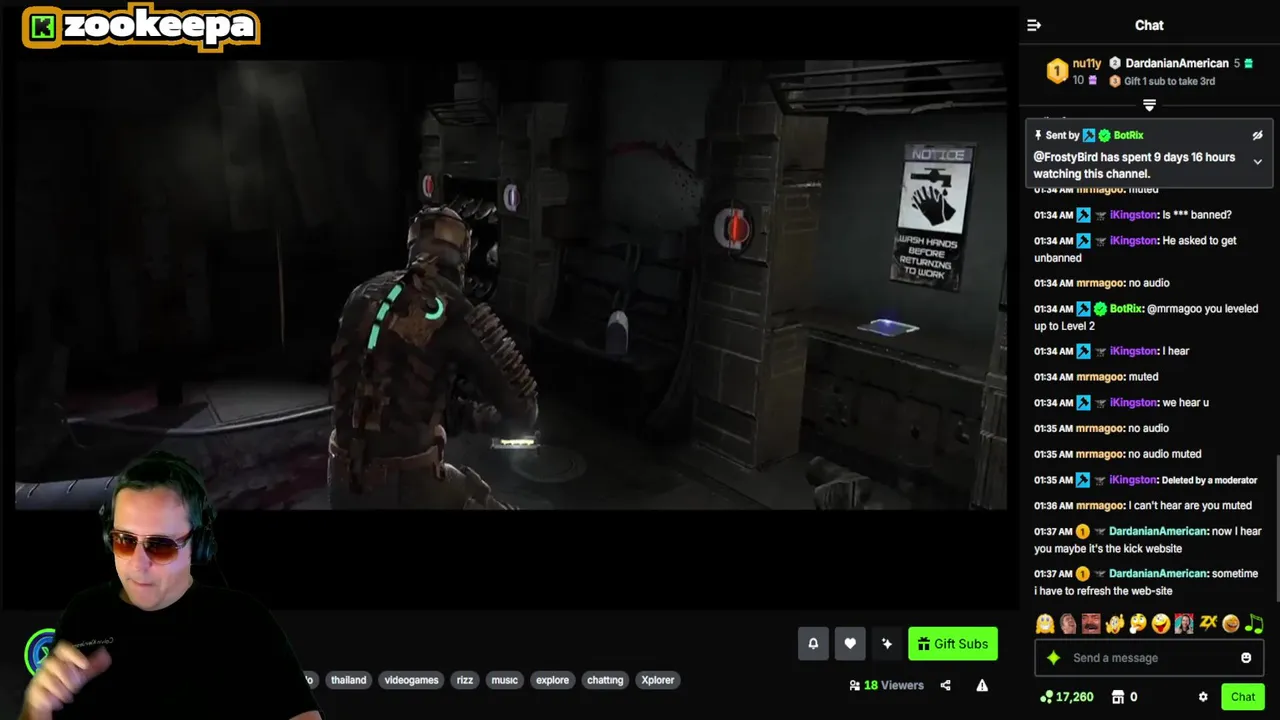The image size is (1280, 720).
Task: Open the emoji picker in message box
Action: point(1246,657)
